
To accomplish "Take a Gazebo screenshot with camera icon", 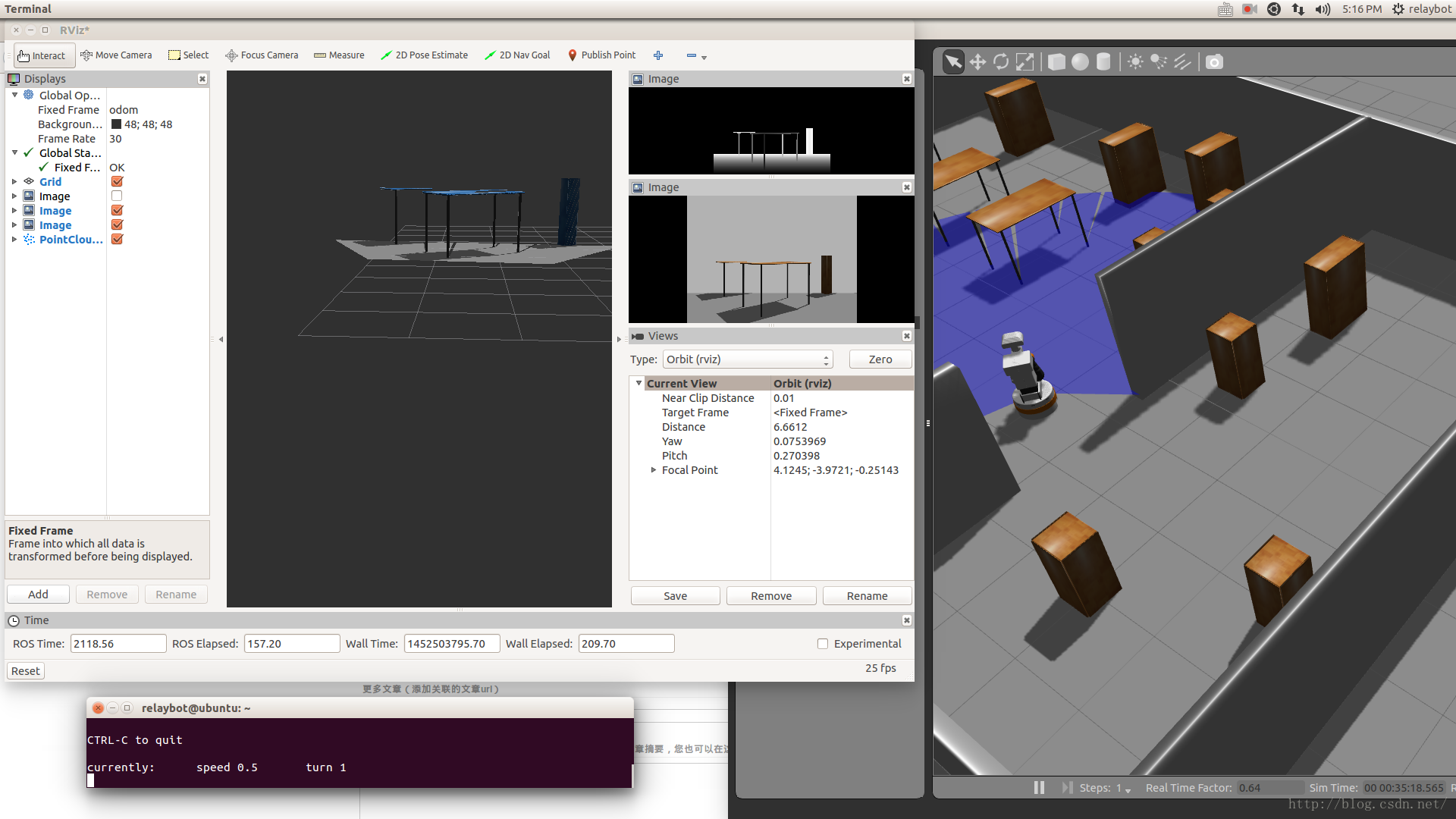I will click(x=1214, y=62).
